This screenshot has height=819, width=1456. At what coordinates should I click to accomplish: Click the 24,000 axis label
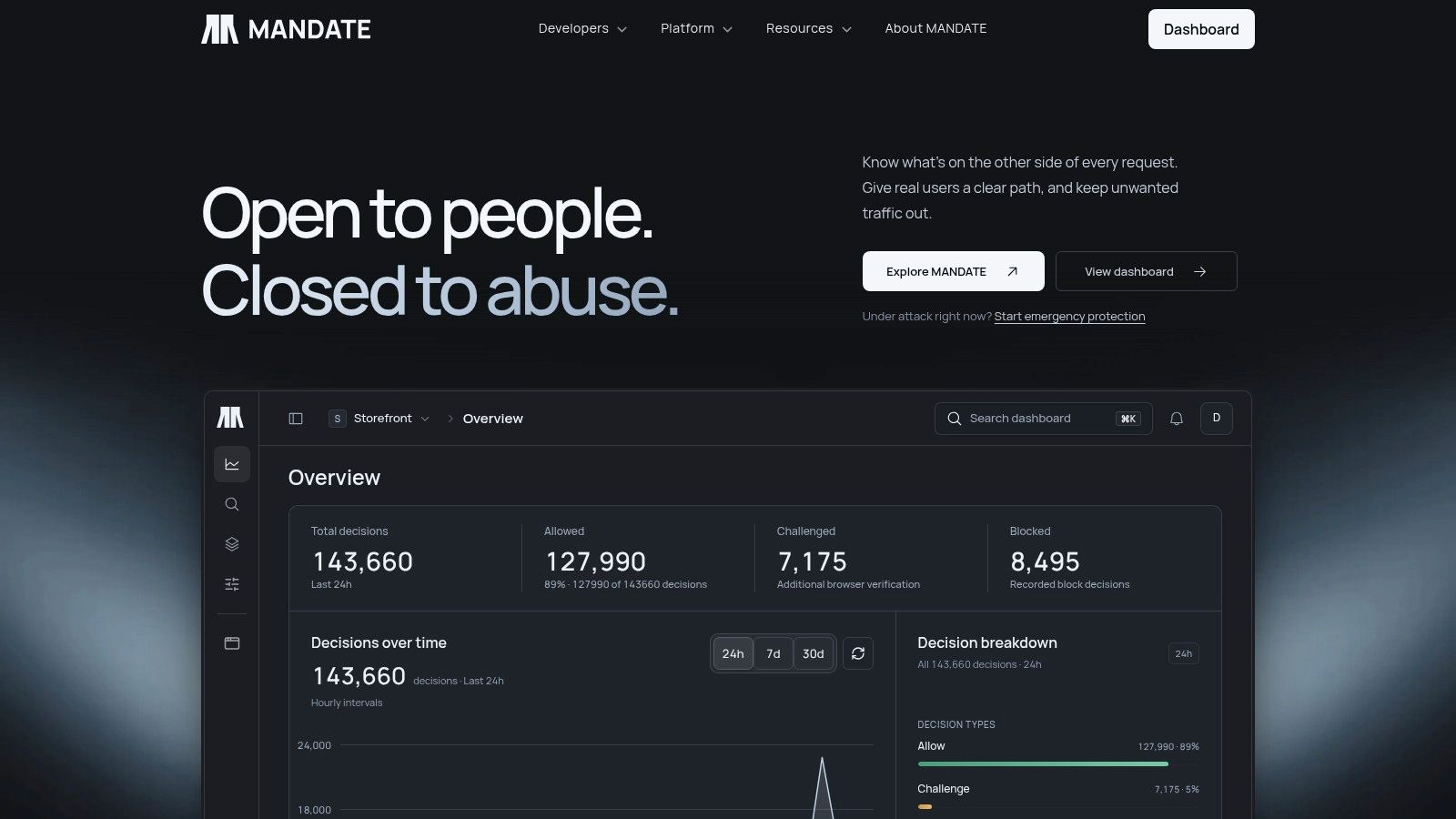[315, 745]
